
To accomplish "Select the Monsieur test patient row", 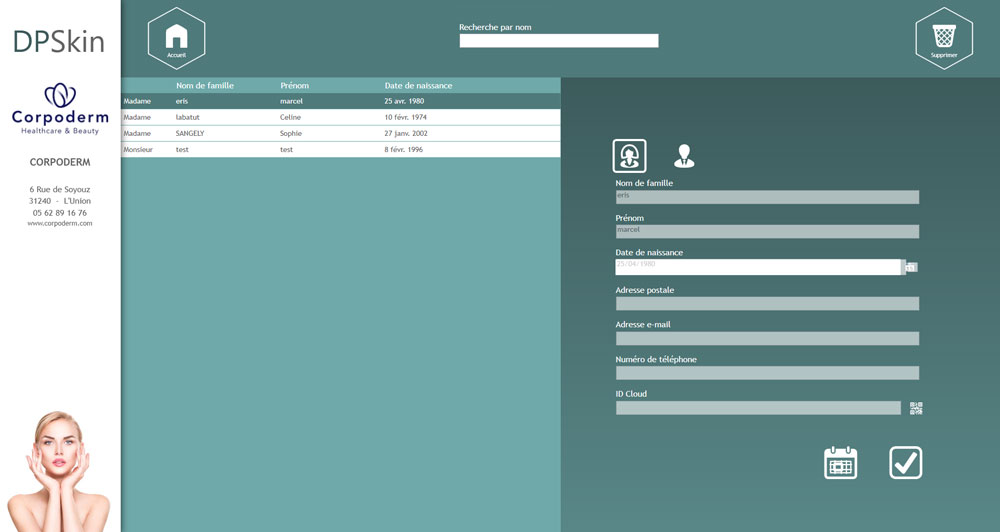I will [340, 149].
